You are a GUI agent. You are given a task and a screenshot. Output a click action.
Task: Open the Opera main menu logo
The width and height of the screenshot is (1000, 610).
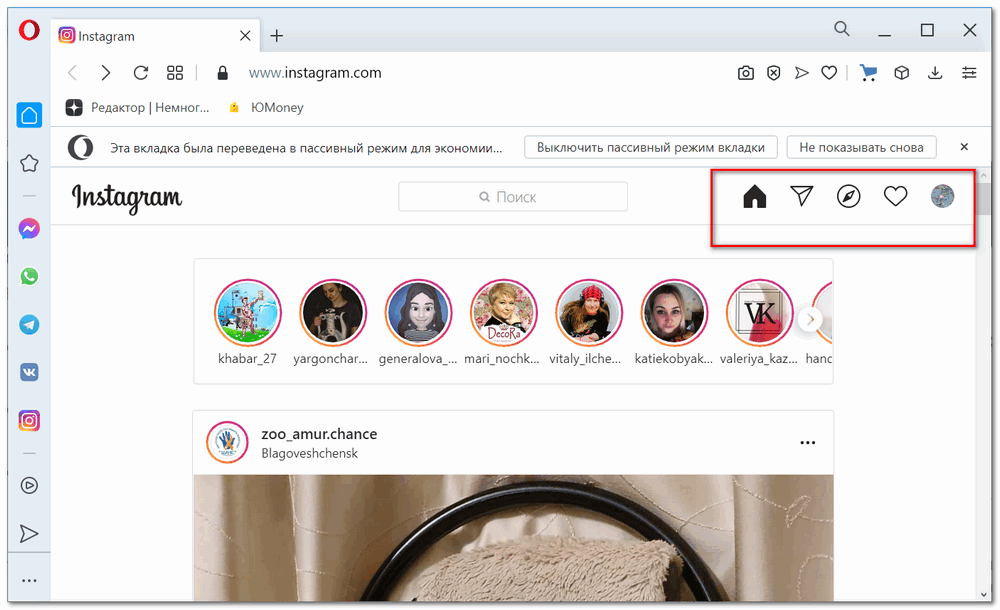coord(29,30)
